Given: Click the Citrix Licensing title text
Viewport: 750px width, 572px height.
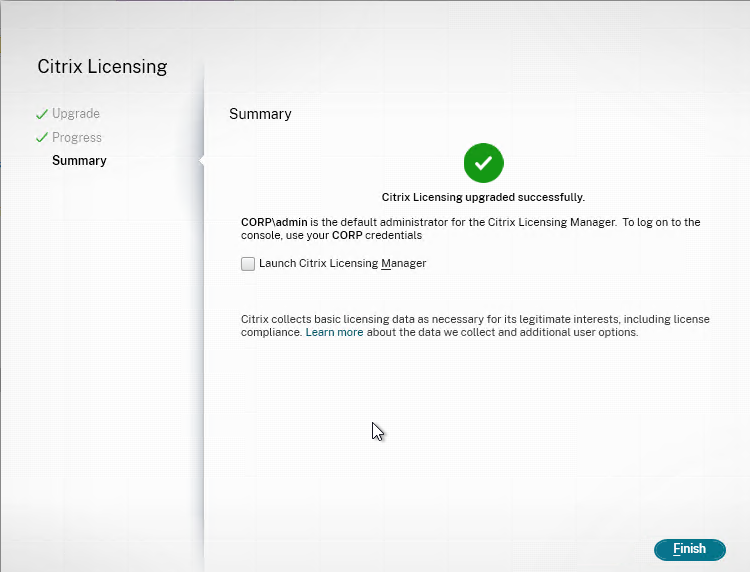Looking at the screenshot, I should tap(102, 66).
